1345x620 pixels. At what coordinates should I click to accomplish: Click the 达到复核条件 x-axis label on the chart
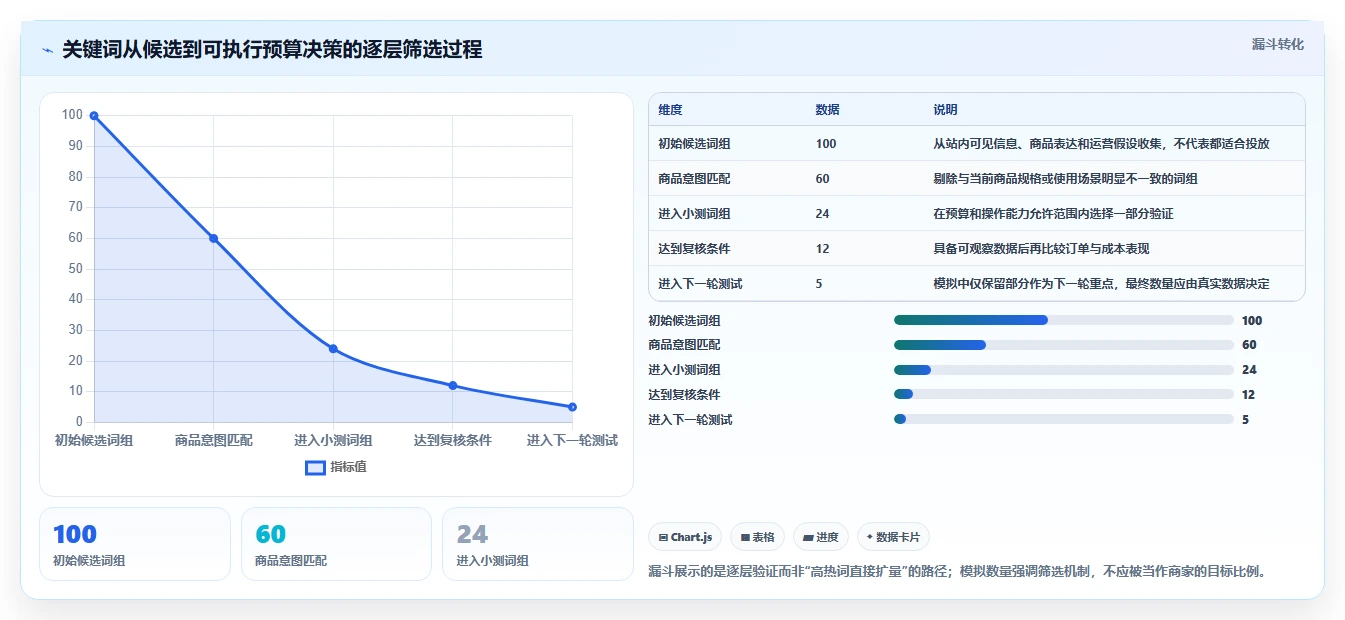click(453, 440)
